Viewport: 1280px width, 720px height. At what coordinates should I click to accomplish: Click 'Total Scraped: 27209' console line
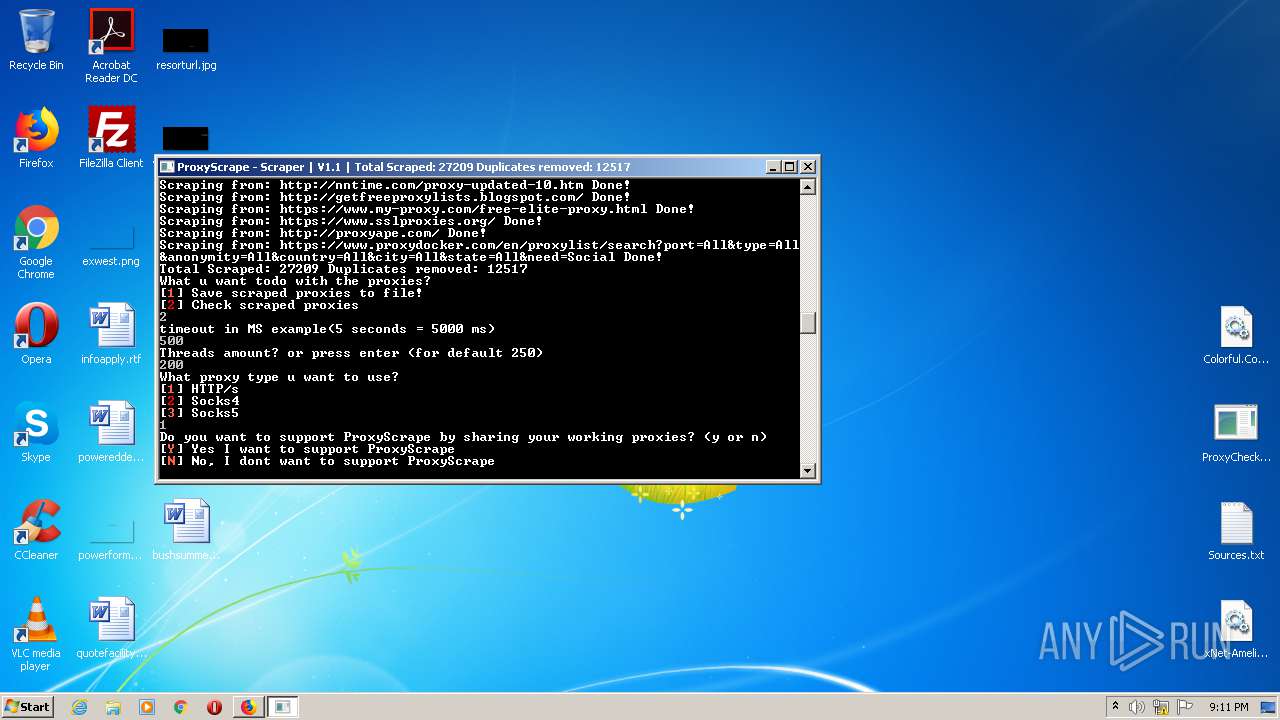pyautogui.click(x=343, y=269)
